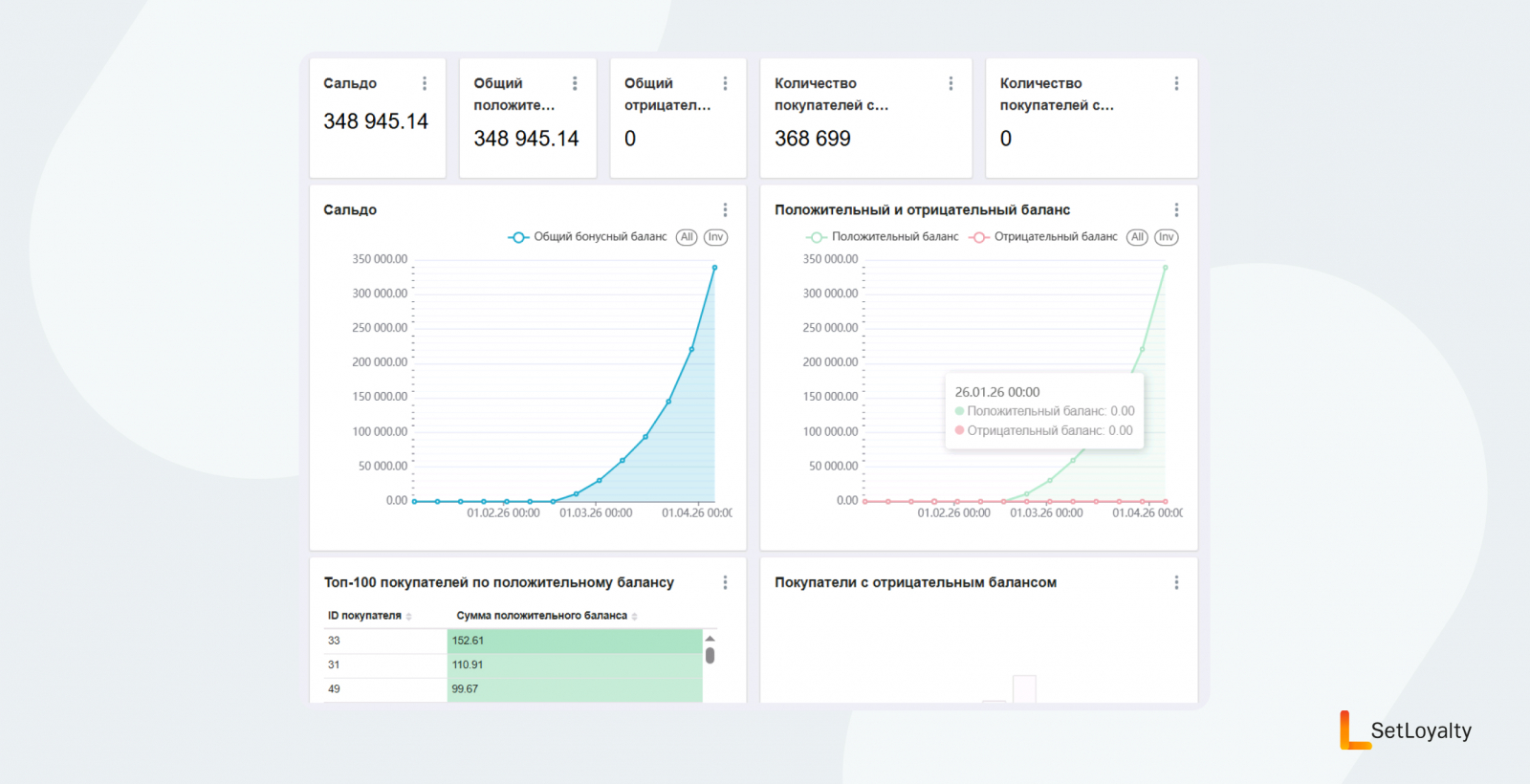Select all series with All in the balance chart
Screen dimensions: 1530x784
[1137, 237]
